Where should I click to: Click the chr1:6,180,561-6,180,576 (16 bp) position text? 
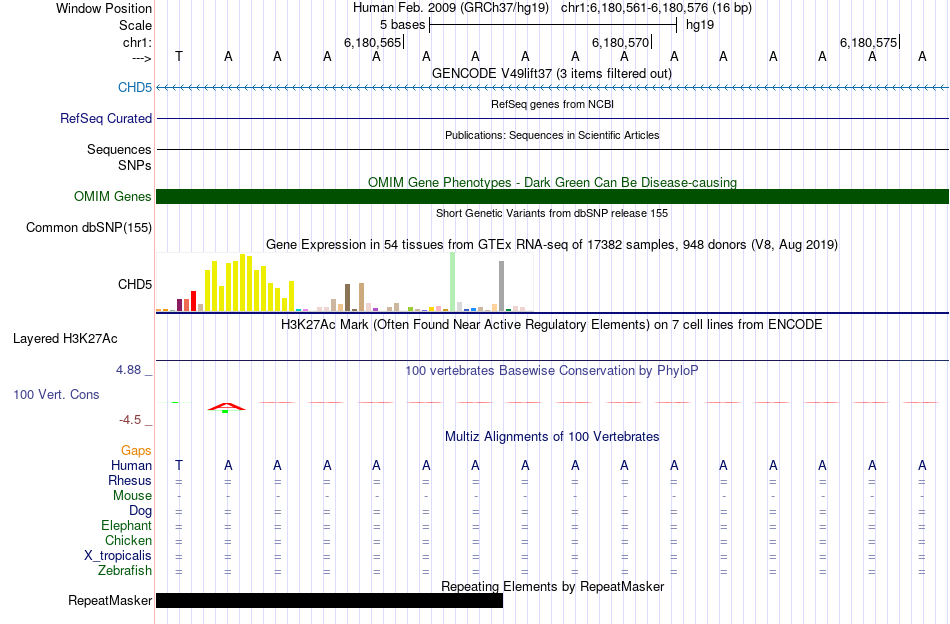tap(656, 8)
